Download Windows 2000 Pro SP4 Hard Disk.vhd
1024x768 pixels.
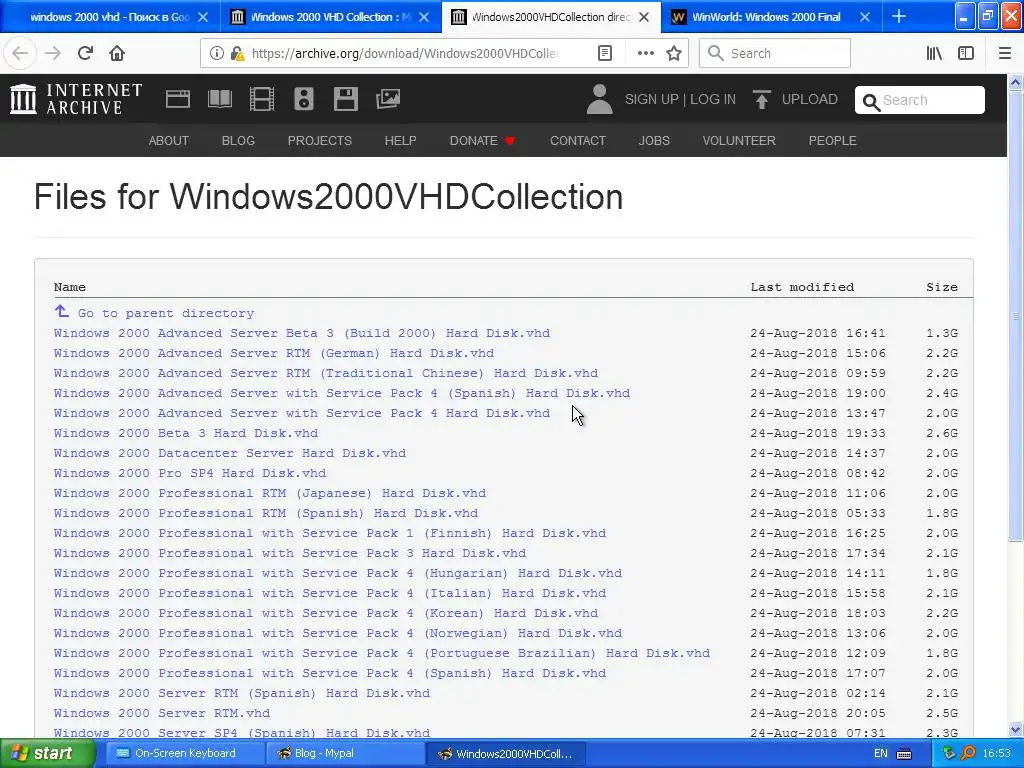[x=190, y=473]
